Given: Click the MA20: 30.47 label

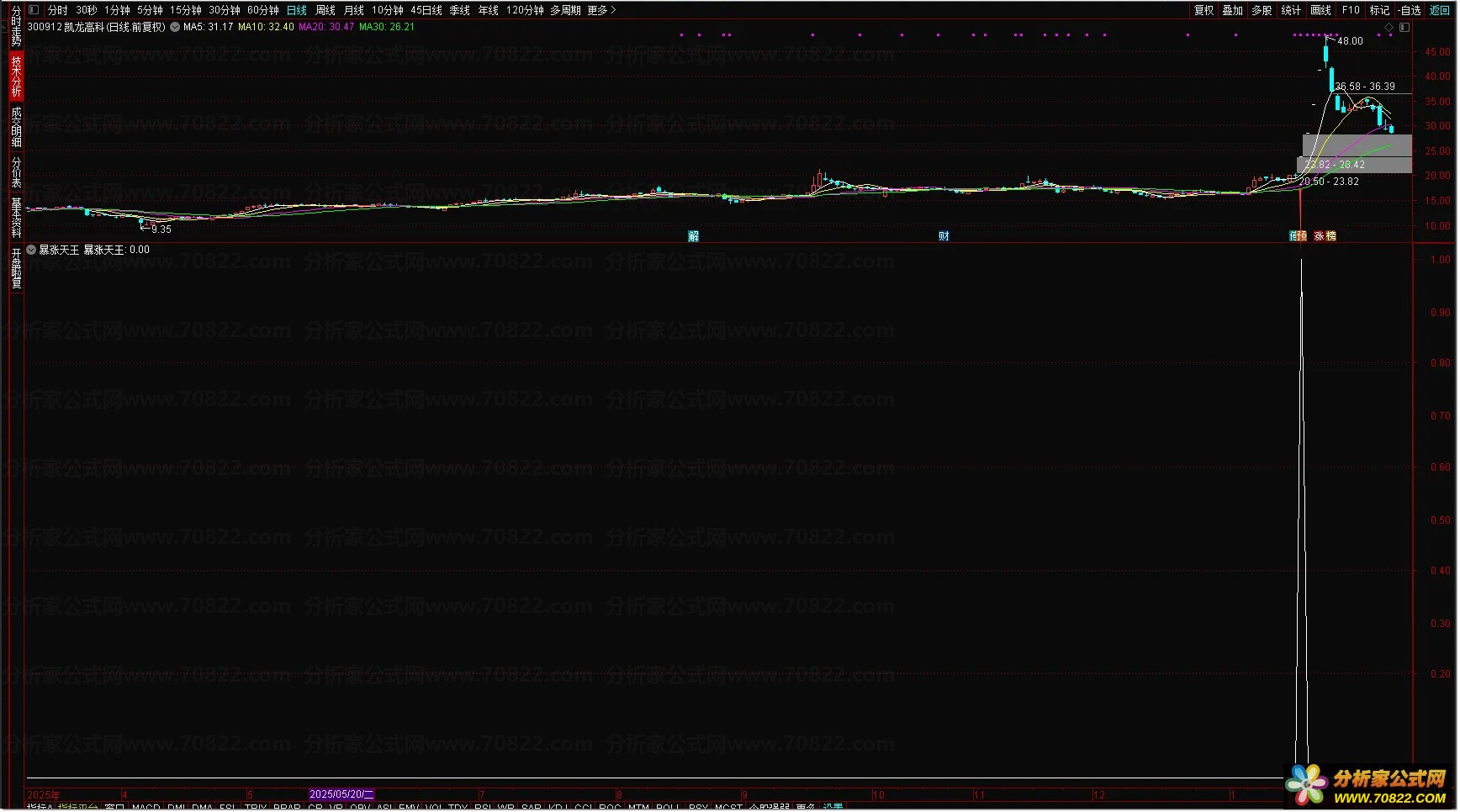Looking at the screenshot, I should point(326,27).
